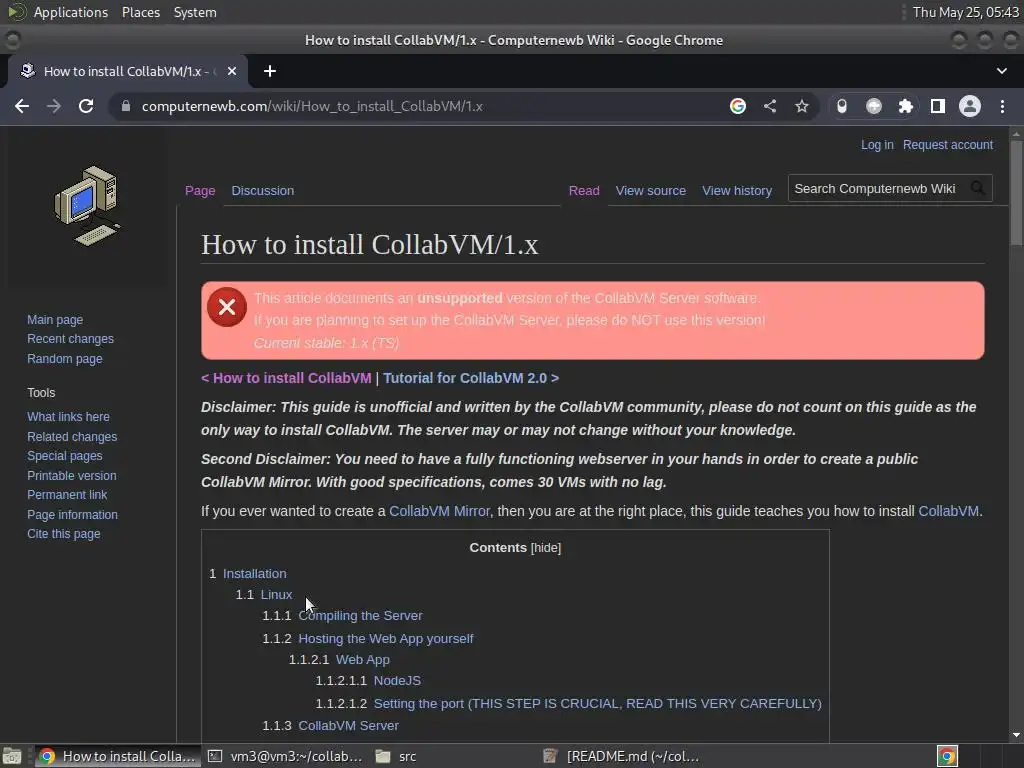Open Tutorial for CollabVM 2.0 link

[471, 378]
